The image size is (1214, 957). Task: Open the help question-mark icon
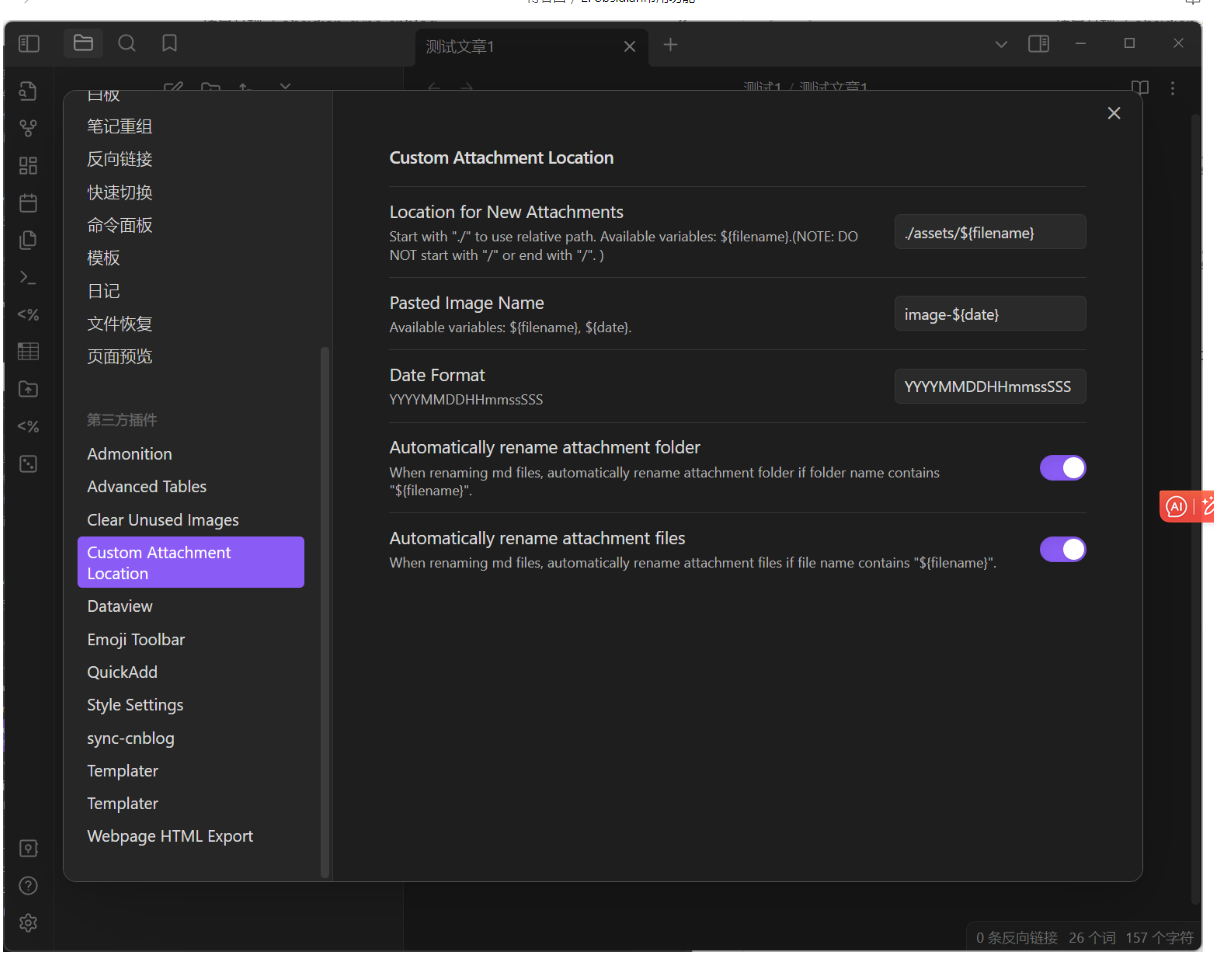28,885
